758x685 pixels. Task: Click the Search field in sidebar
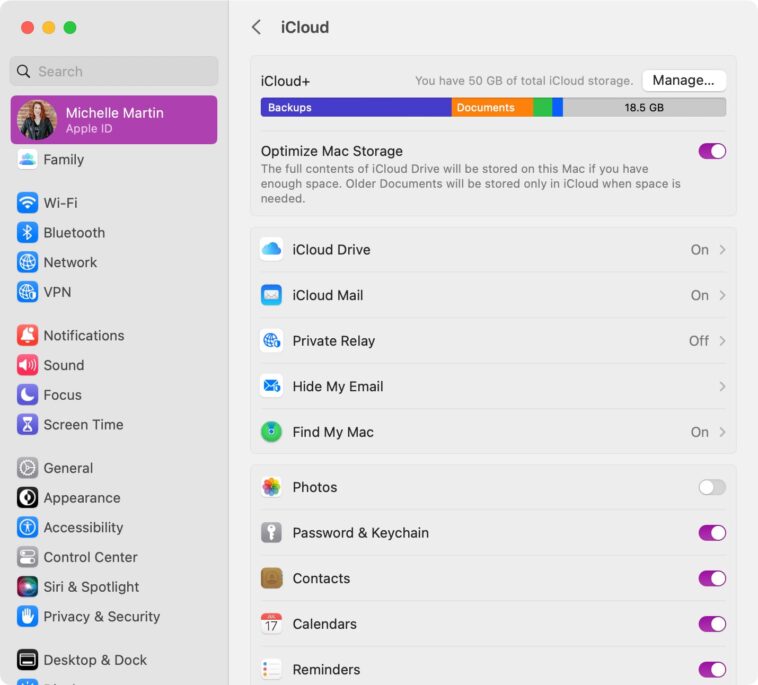point(114,71)
